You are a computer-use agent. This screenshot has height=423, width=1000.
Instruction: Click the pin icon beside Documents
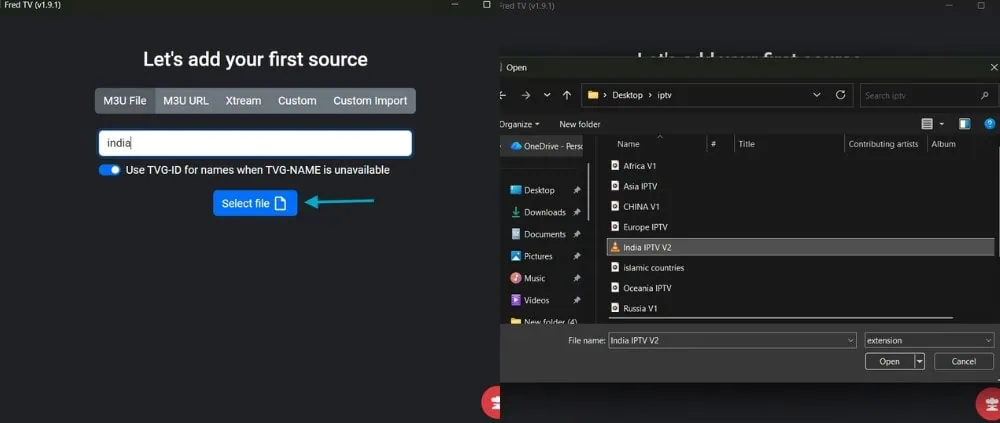point(577,234)
